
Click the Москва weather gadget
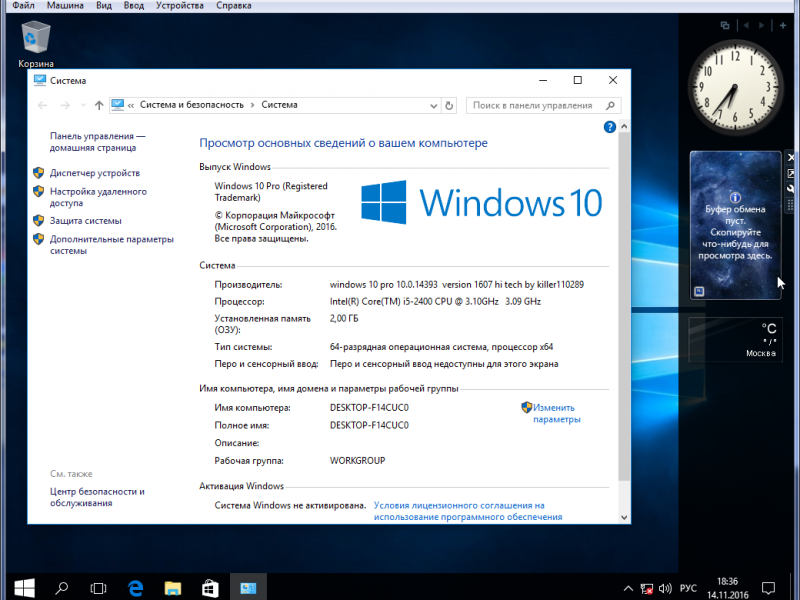(735, 339)
